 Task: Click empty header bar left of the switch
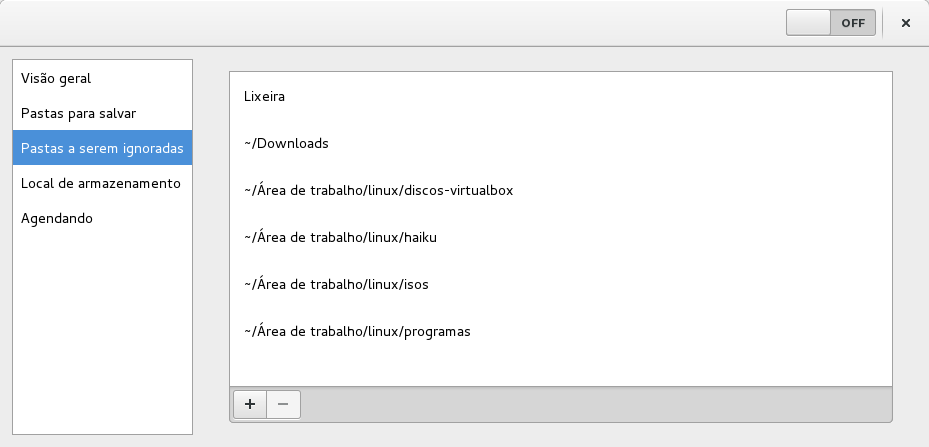click(x=400, y=23)
